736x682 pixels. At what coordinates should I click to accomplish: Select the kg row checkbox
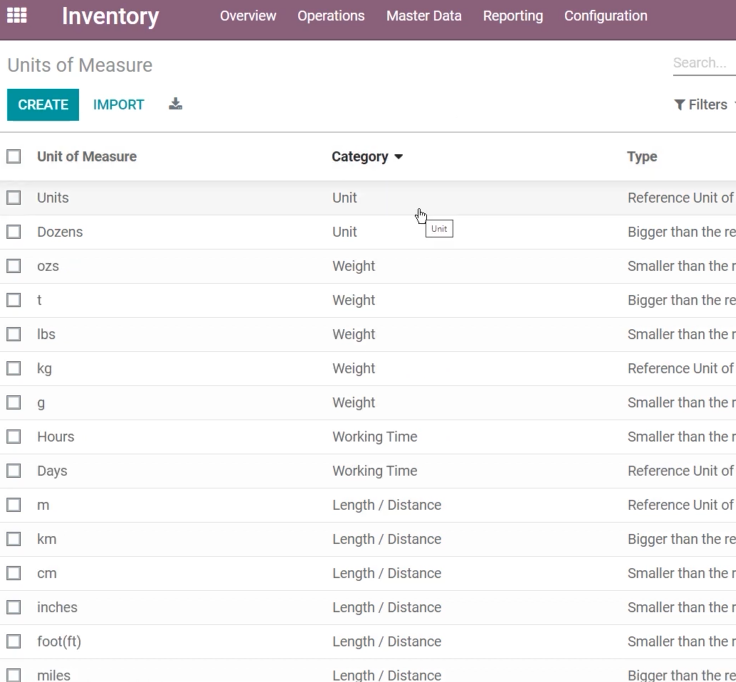14,368
